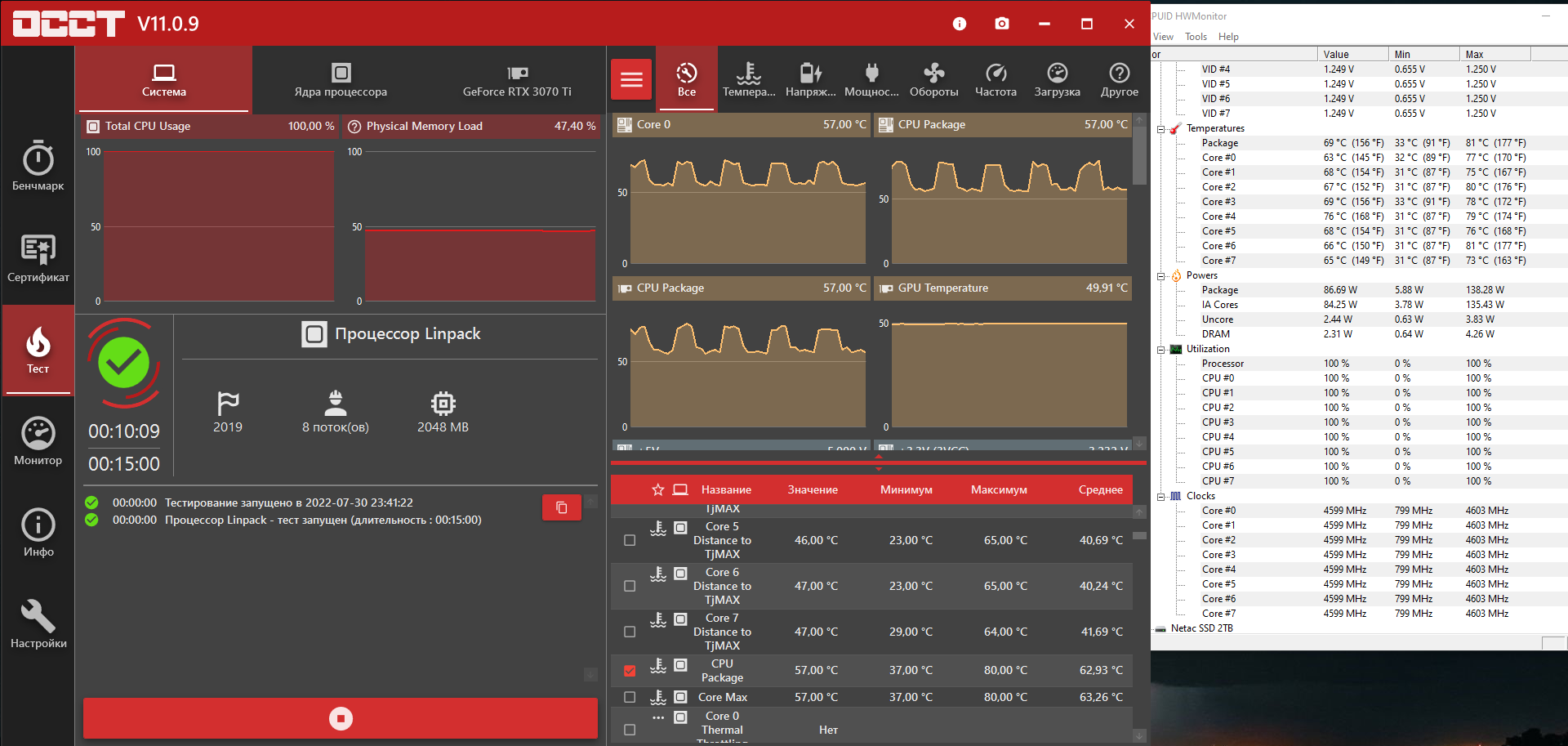The width and height of the screenshot is (1568, 746).
Task: Stop the running Linpack test
Action: [341, 718]
